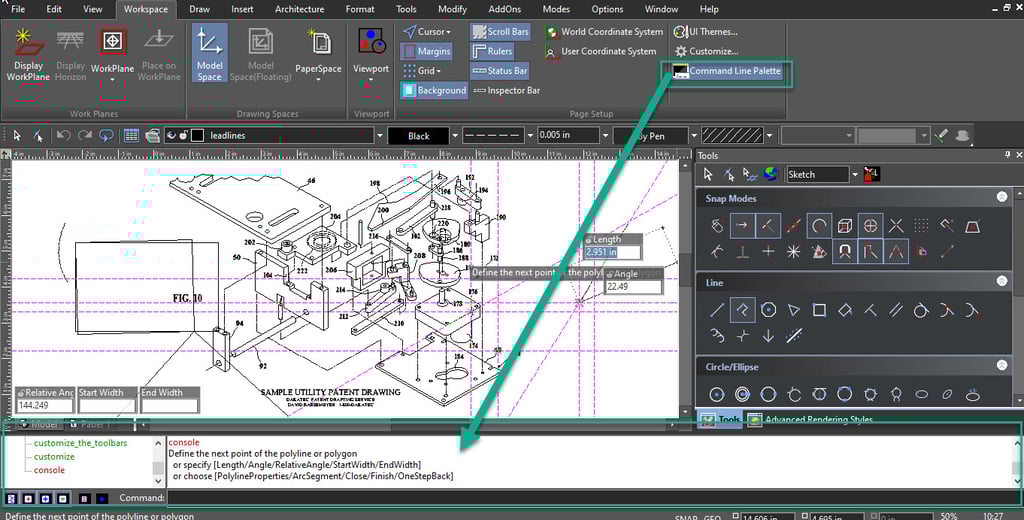
Task: Open the Cursor dropdown
Action: [x=427, y=31]
